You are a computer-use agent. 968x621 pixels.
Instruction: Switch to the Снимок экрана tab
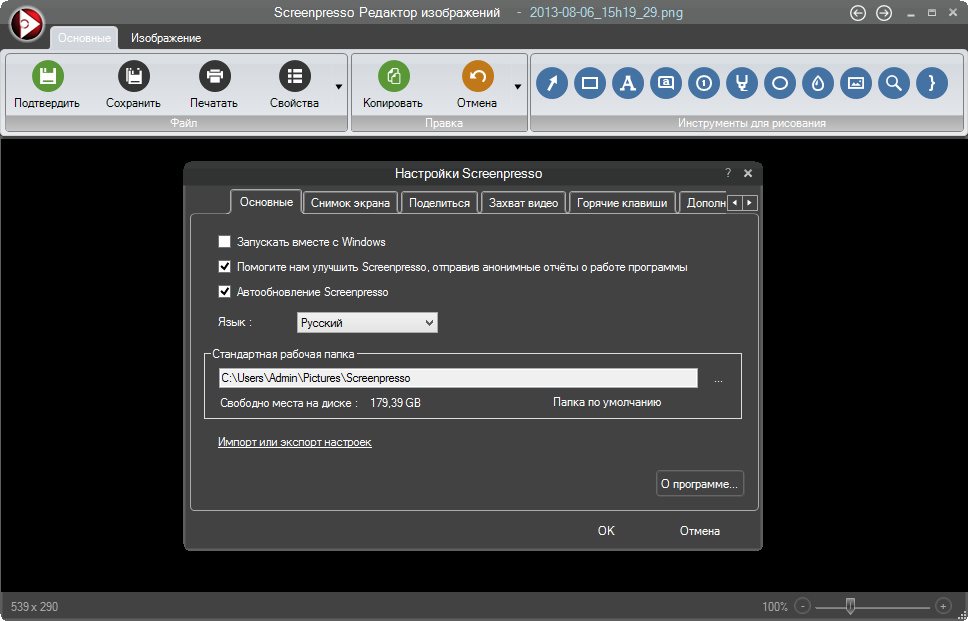point(350,203)
